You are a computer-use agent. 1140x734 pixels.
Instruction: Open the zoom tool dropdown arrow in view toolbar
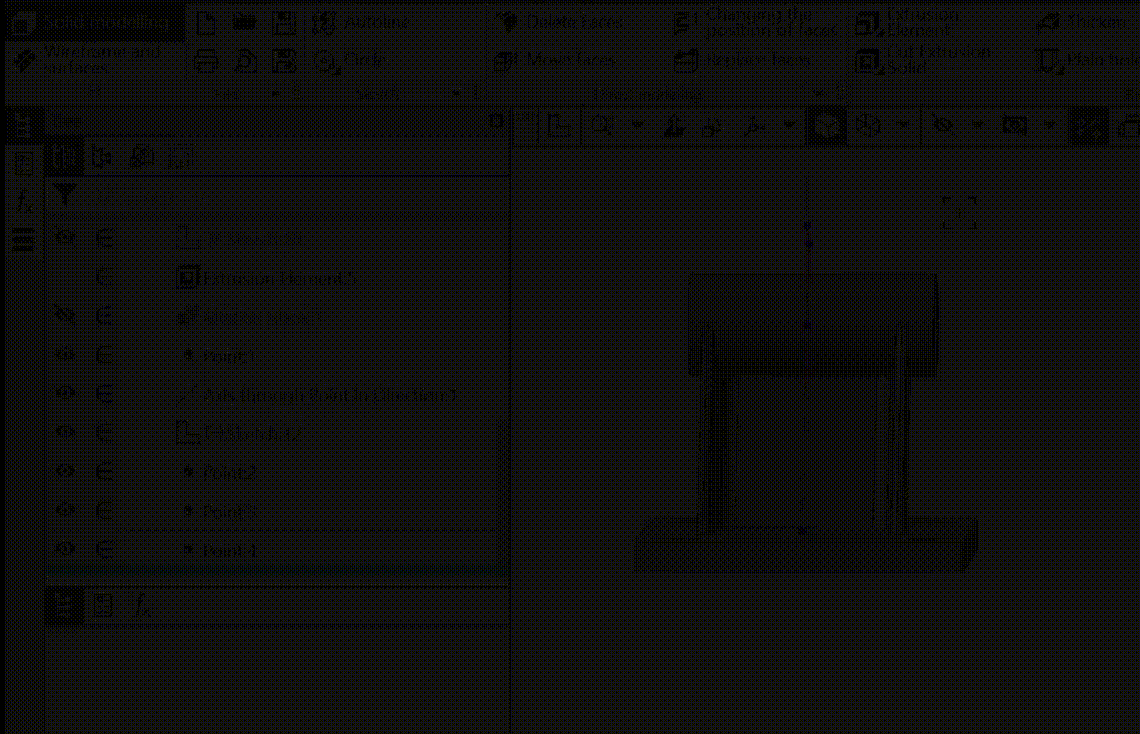(x=637, y=126)
